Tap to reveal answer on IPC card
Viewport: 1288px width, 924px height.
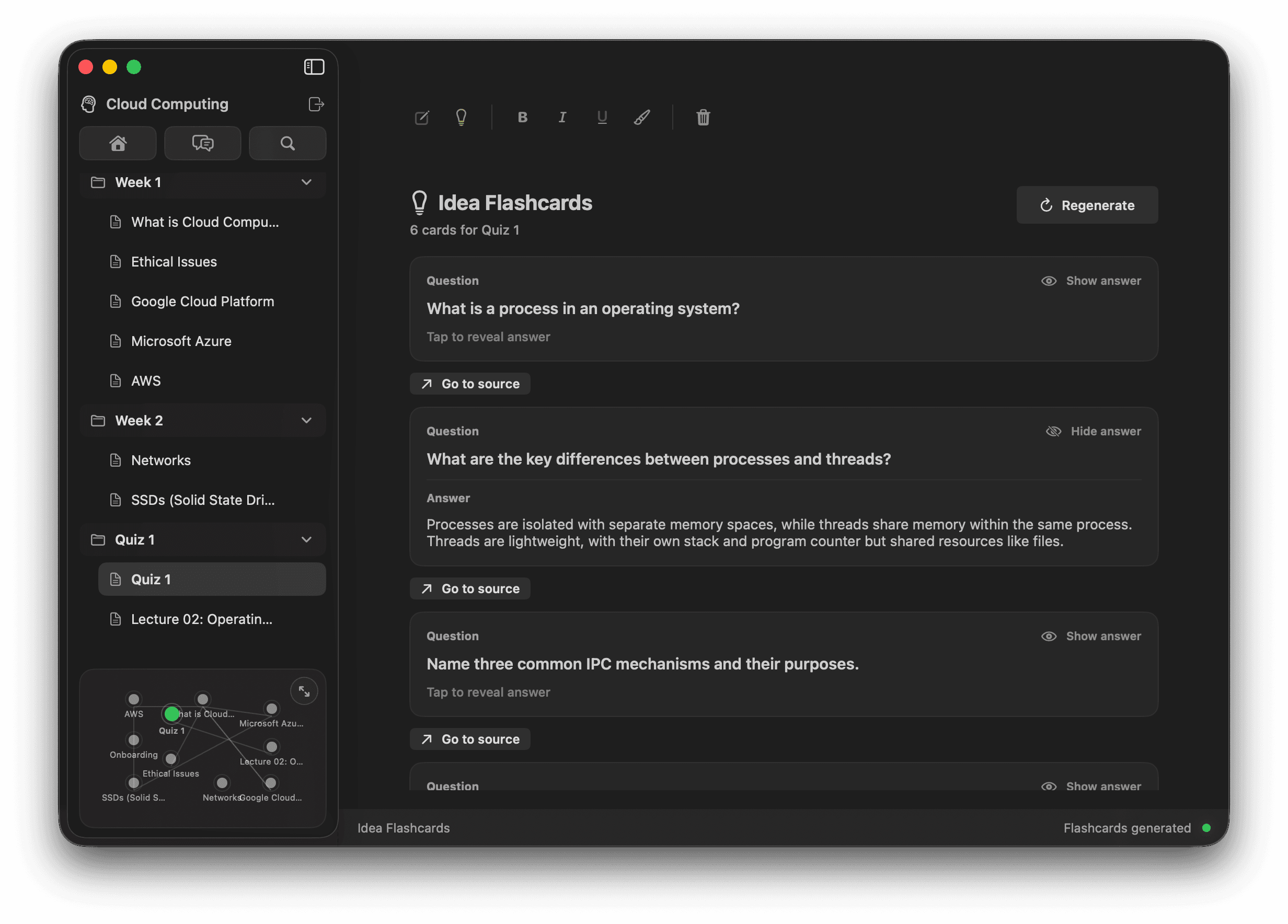[488, 693]
